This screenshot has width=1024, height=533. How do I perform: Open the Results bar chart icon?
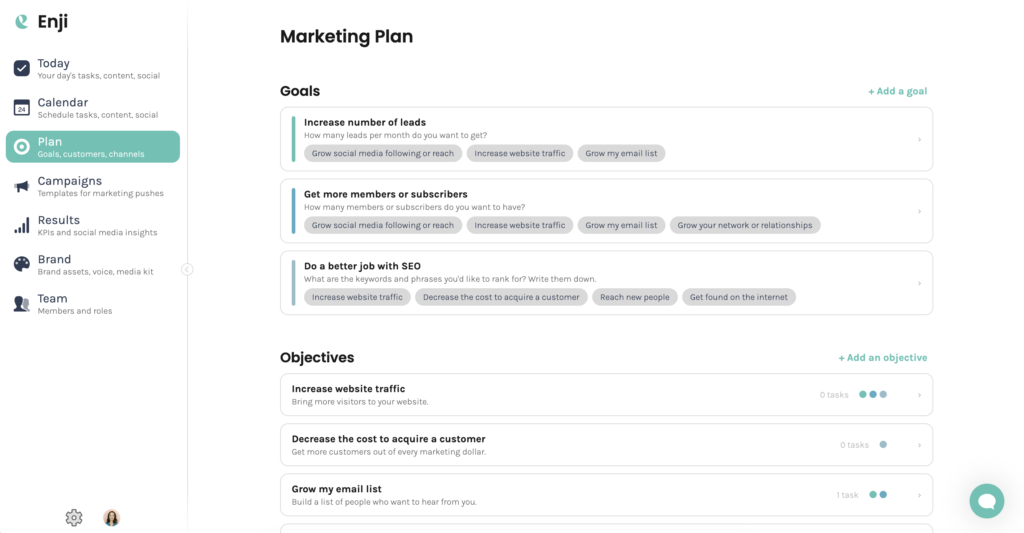(22, 226)
